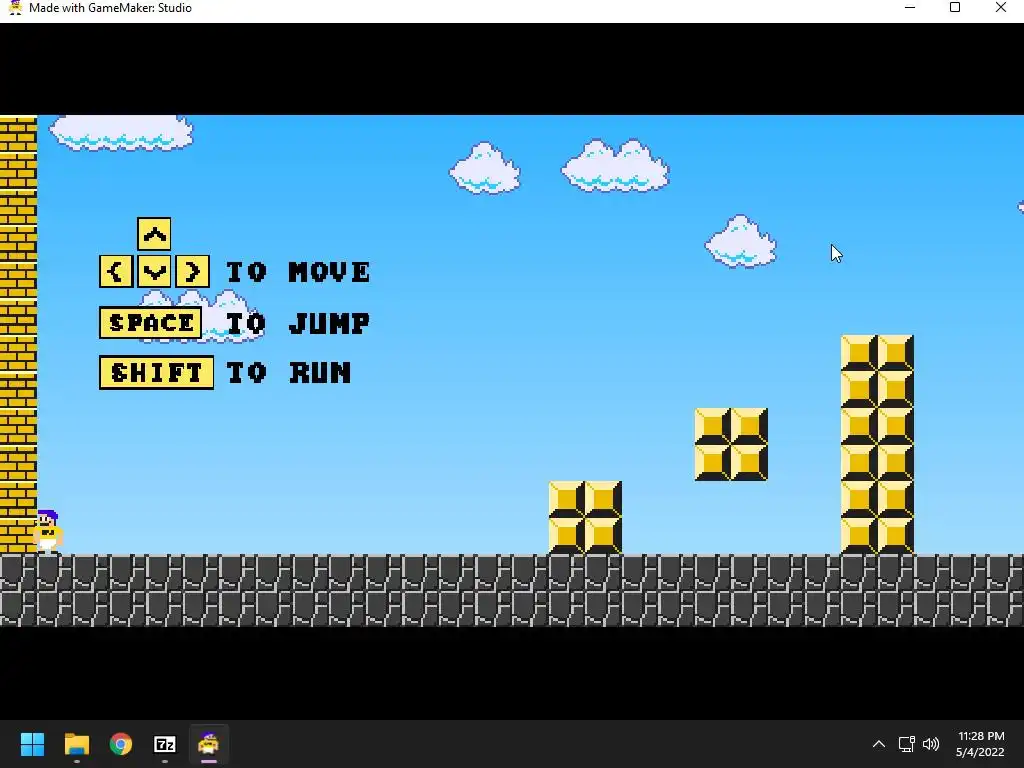1024x768 pixels.
Task: Open the volume control in system tray
Action: [931, 744]
